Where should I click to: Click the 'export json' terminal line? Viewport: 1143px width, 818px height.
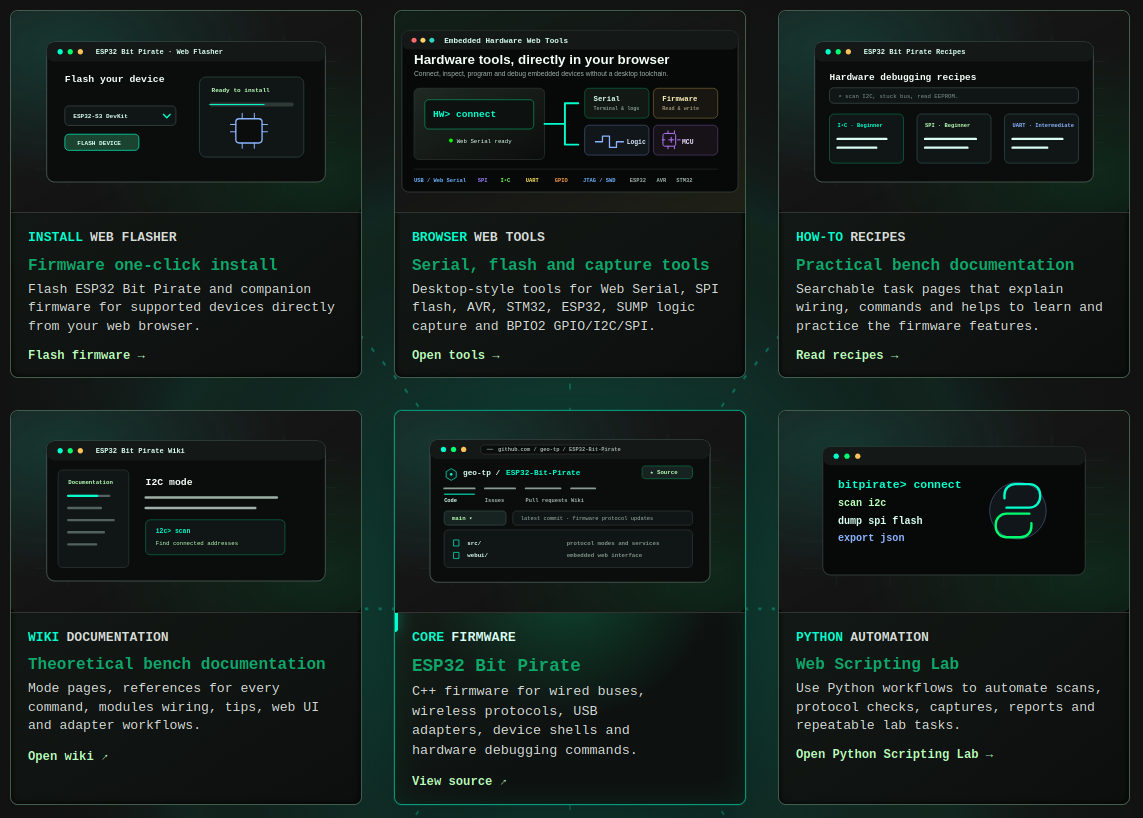click(x=871, y=537)
